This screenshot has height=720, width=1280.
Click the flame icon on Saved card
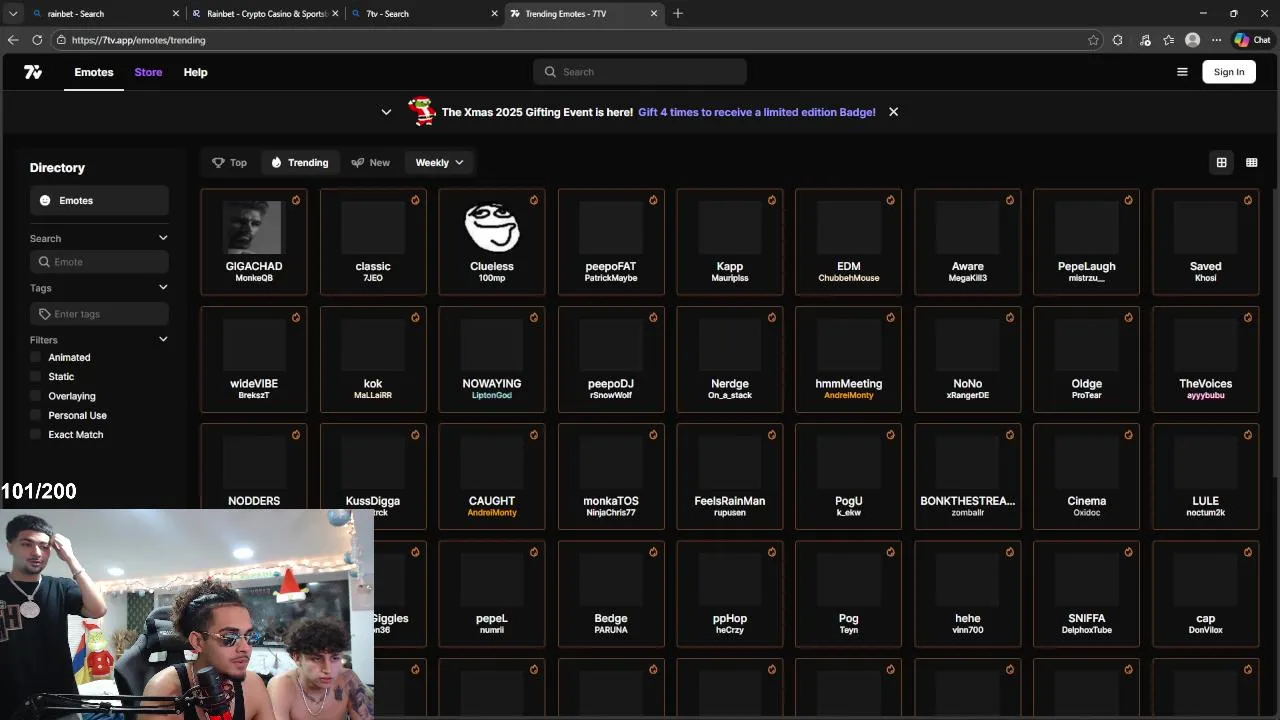[1248, 200]
